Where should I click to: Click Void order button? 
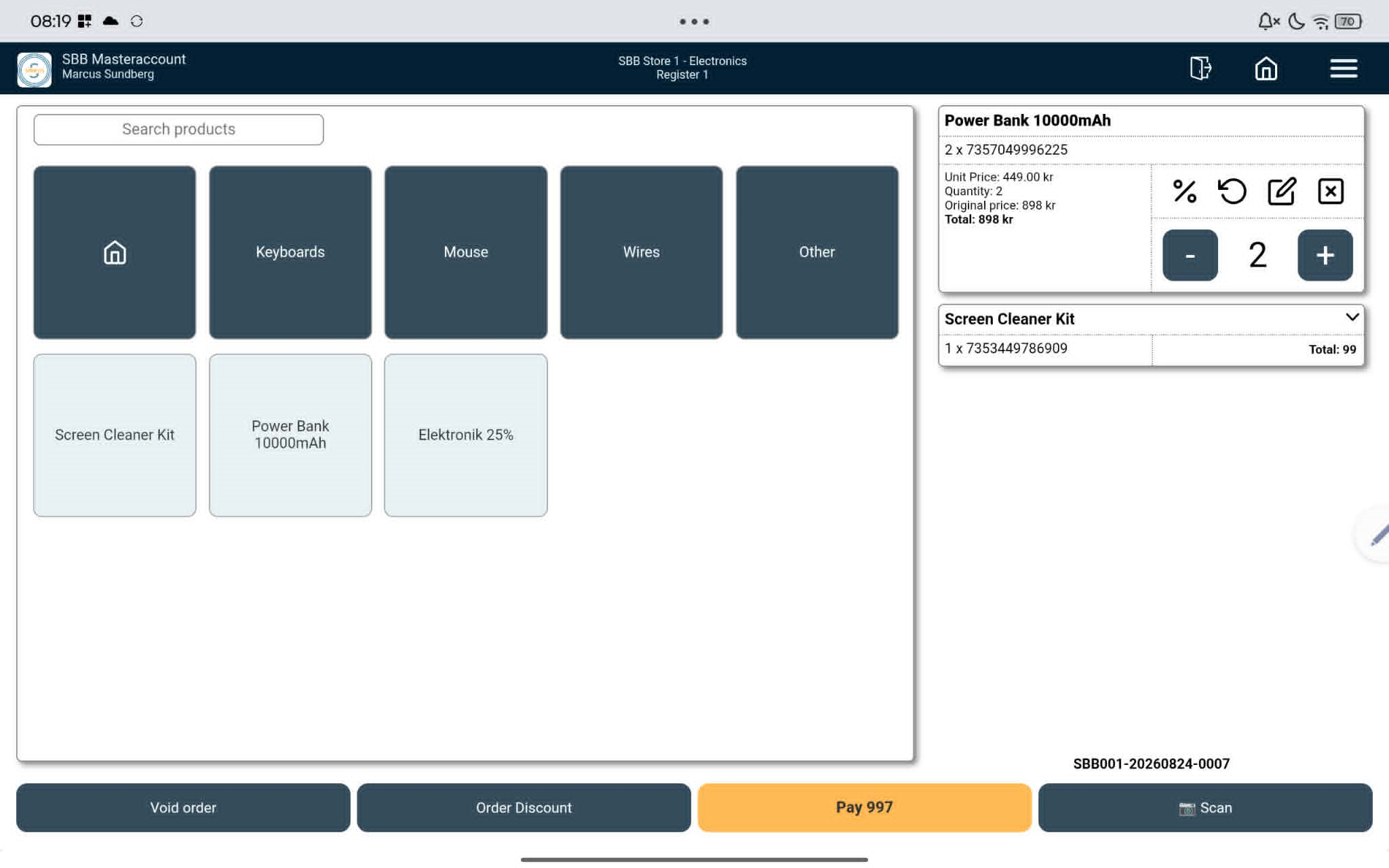(x=183, y=808)
